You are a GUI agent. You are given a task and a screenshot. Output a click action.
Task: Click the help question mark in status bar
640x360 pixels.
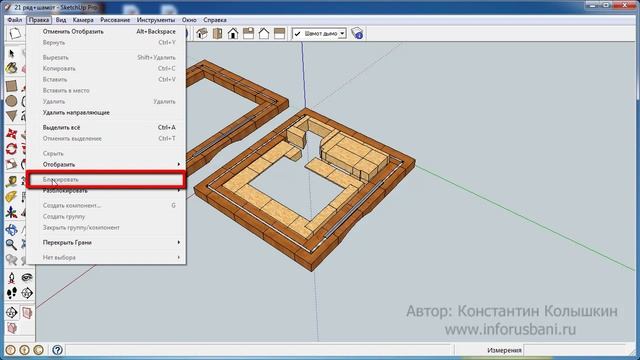(58, 350)
